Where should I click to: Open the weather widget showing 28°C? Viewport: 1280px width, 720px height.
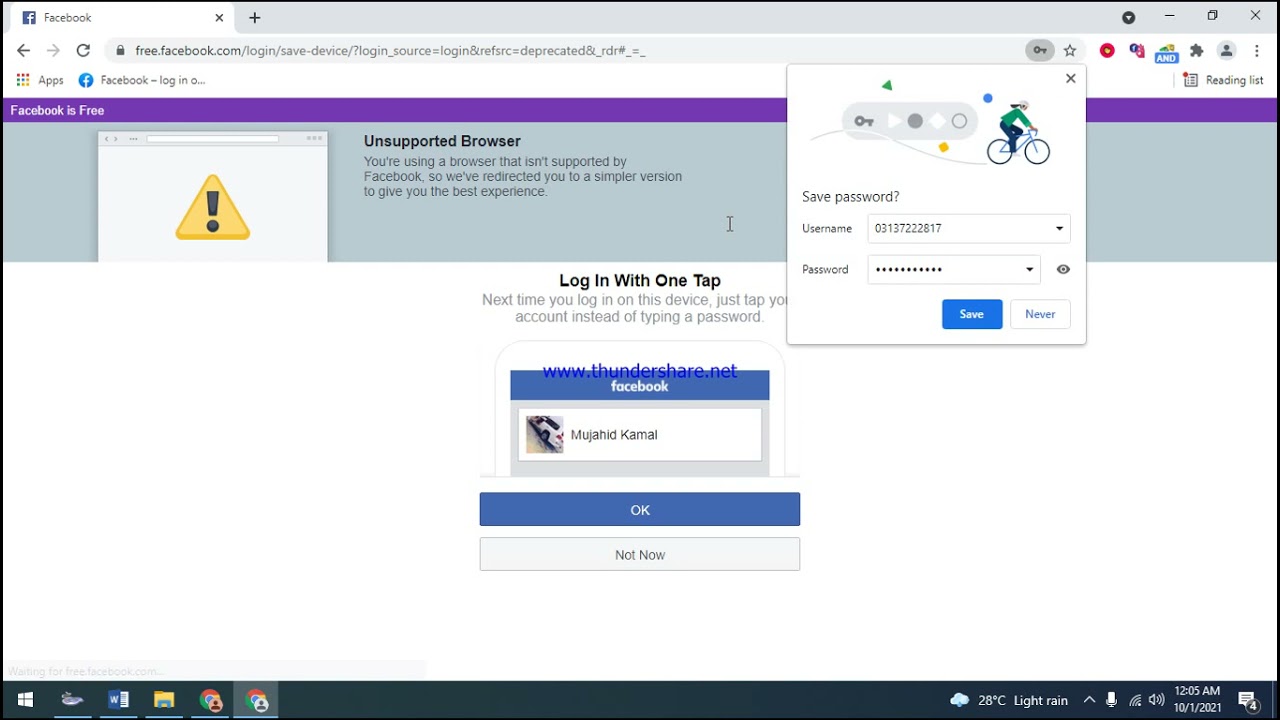[1008, 700]
